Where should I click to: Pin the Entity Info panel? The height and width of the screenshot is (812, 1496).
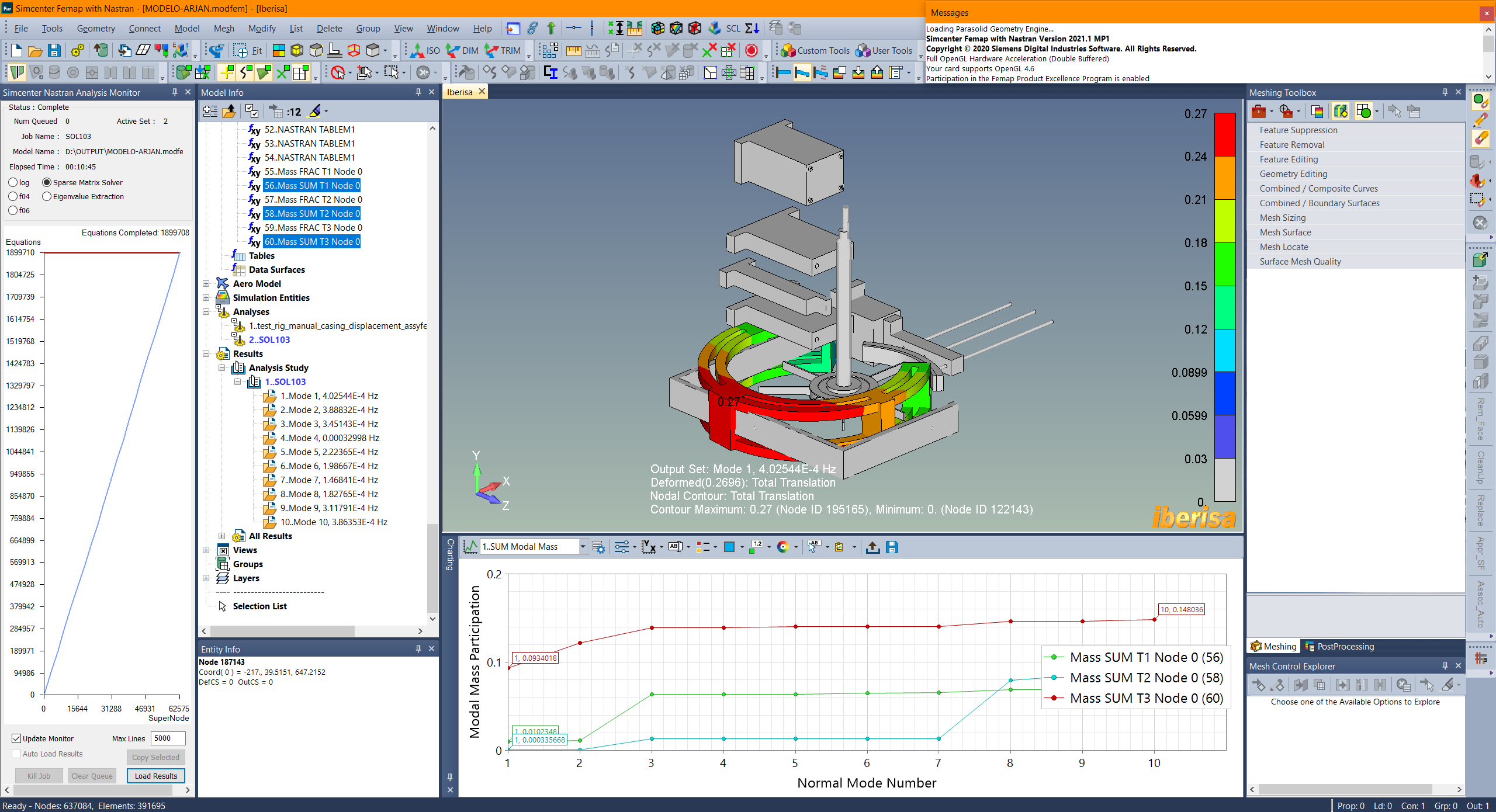point(418,648)
